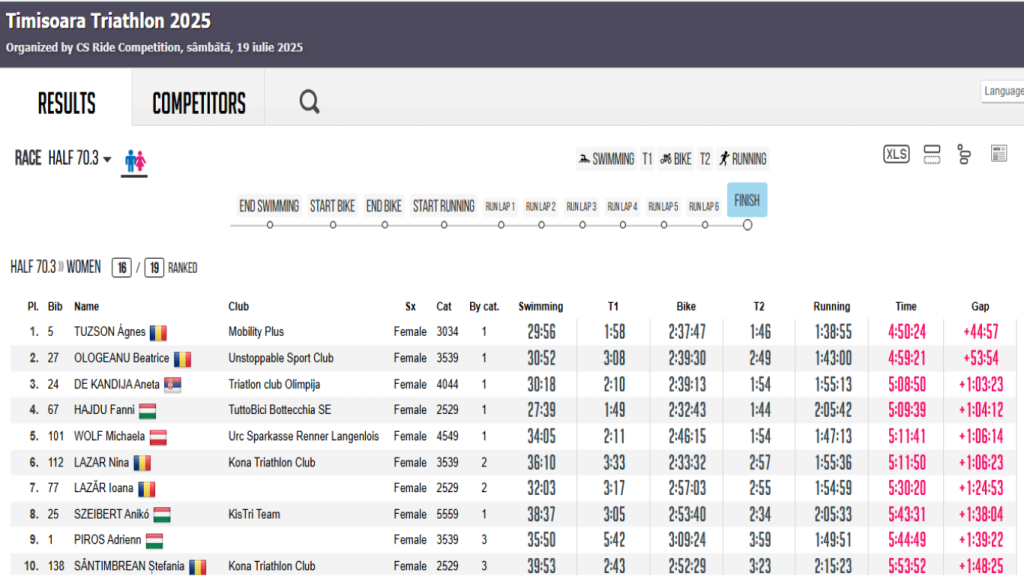
Task: Open the Results tab
Action: tap(66, 103)
